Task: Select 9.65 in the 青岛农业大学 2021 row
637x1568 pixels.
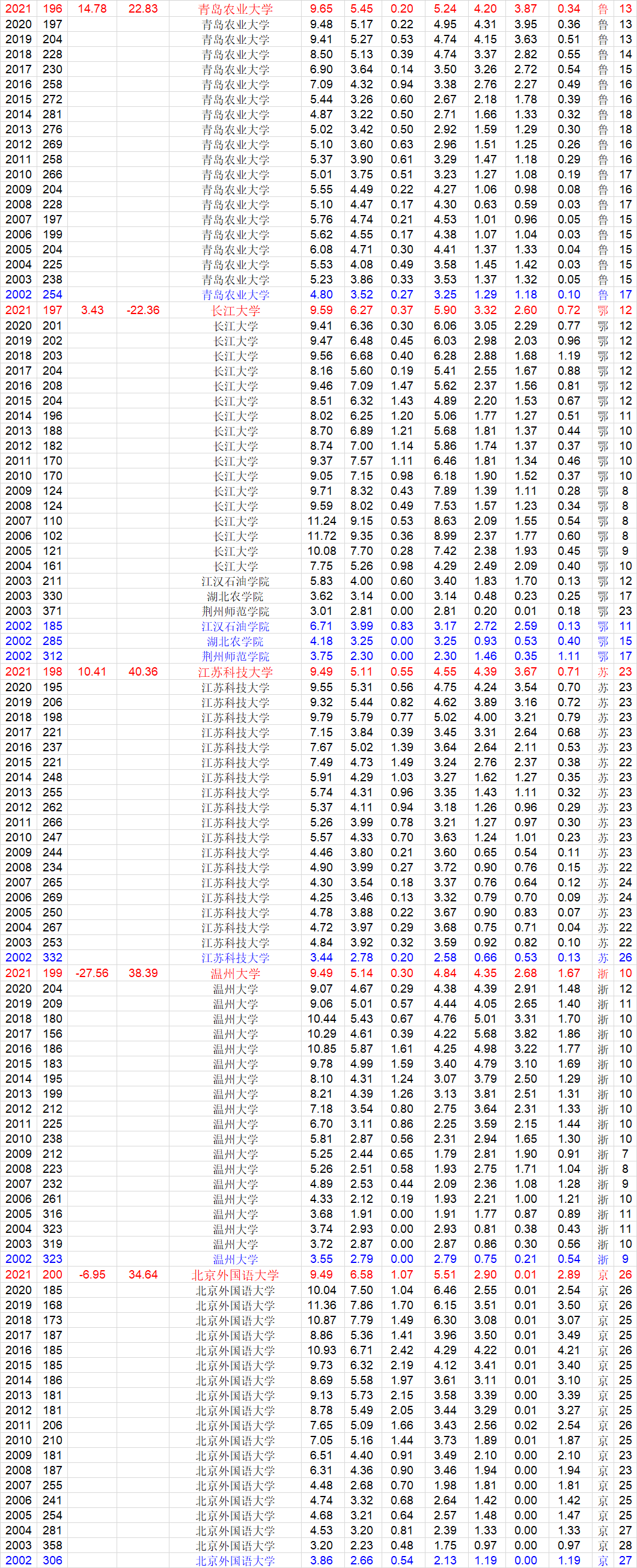Action: 322,9
